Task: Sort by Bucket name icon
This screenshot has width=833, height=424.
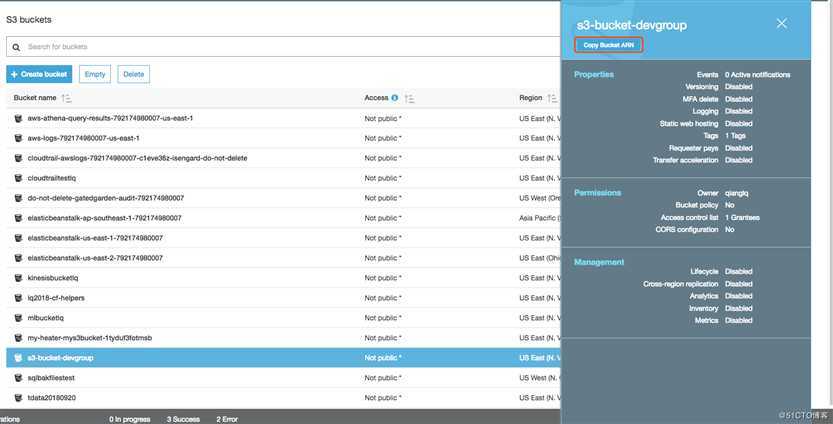Action: point(66,98)
